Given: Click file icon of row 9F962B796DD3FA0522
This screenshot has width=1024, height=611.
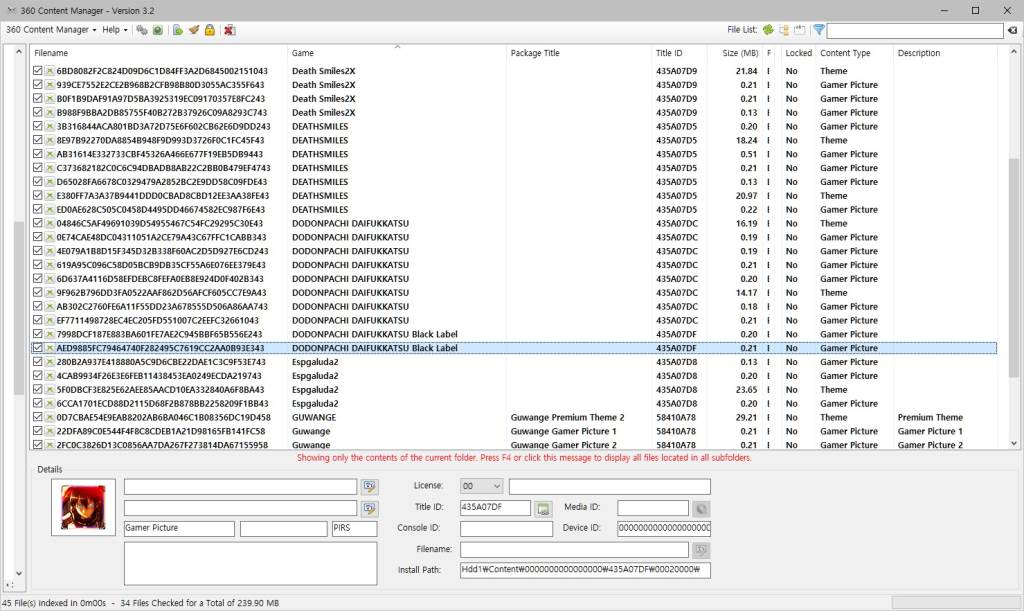Looking at the screenshot, I should [x=50, y=292].
